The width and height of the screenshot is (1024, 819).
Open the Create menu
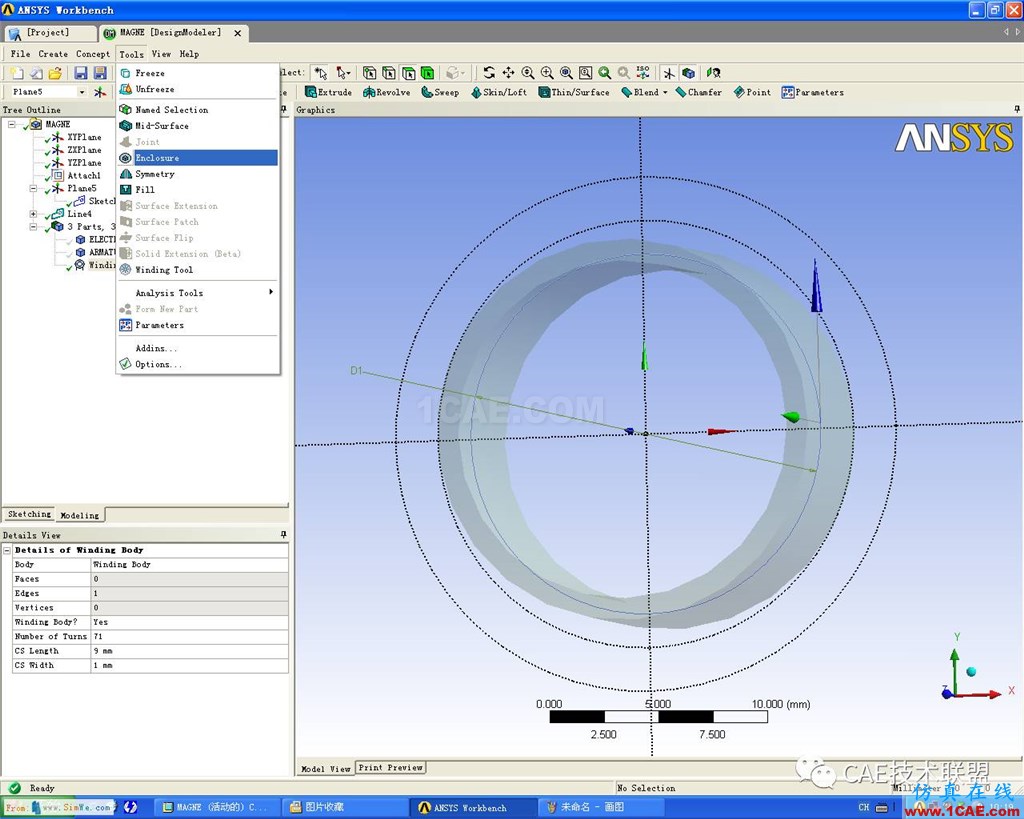tap(53, 54)
